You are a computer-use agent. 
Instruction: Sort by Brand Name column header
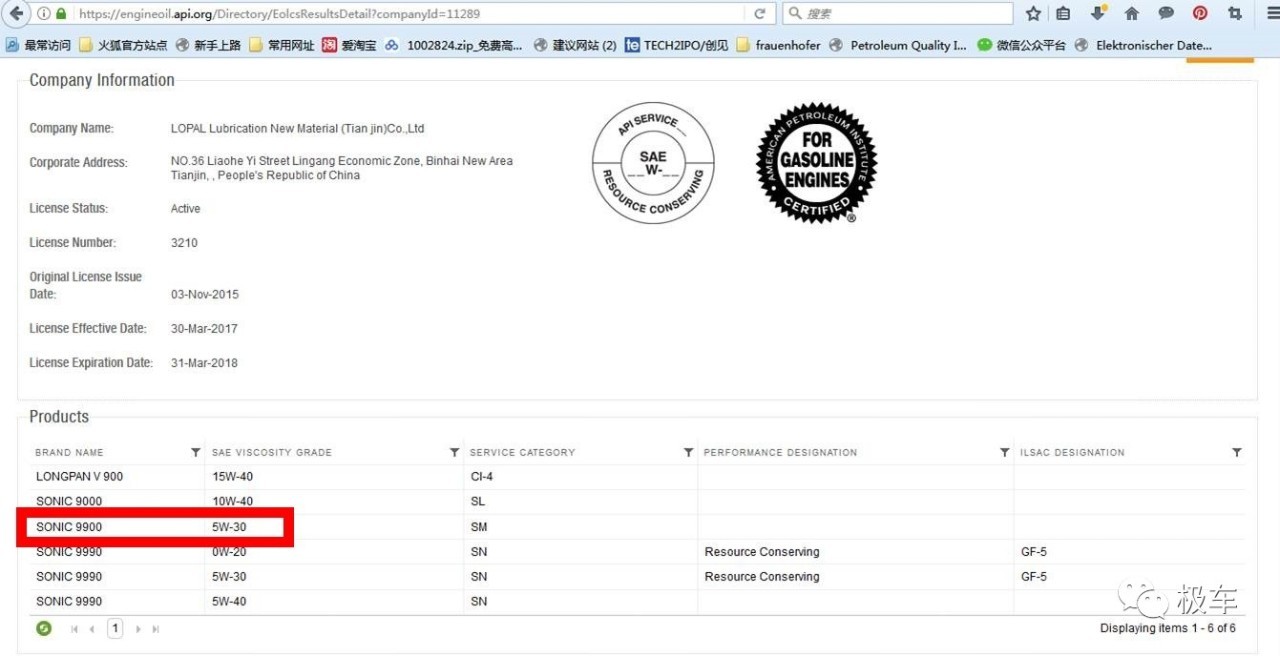[x=69, y=453]
